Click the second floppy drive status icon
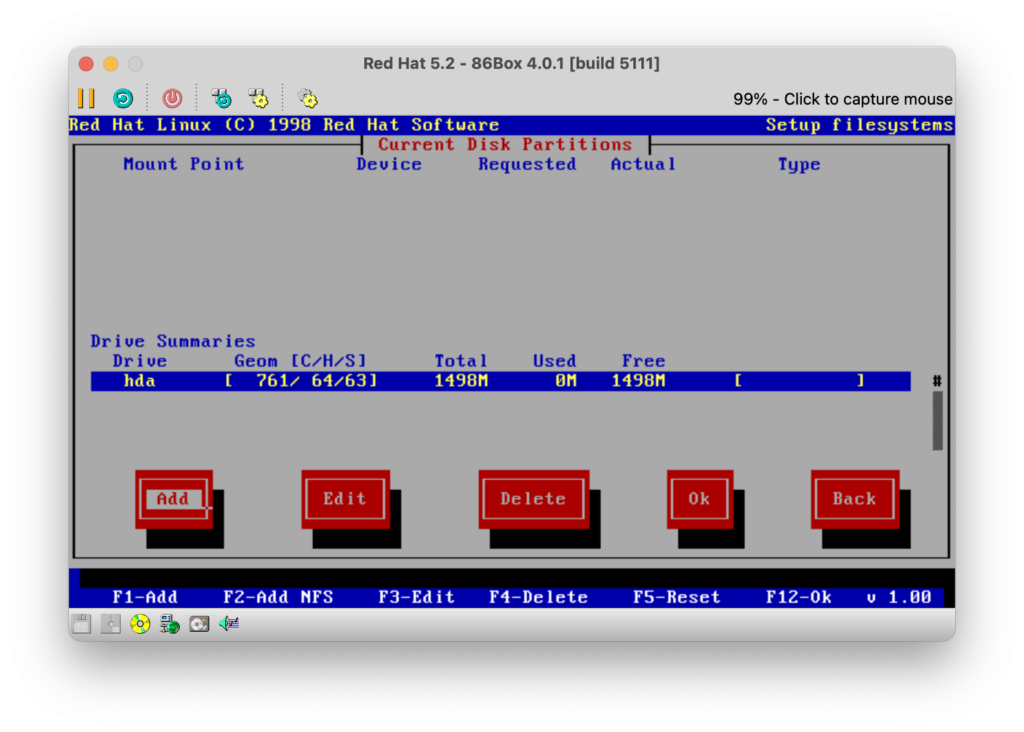The image size is (1024, 732). coord(110,624)
